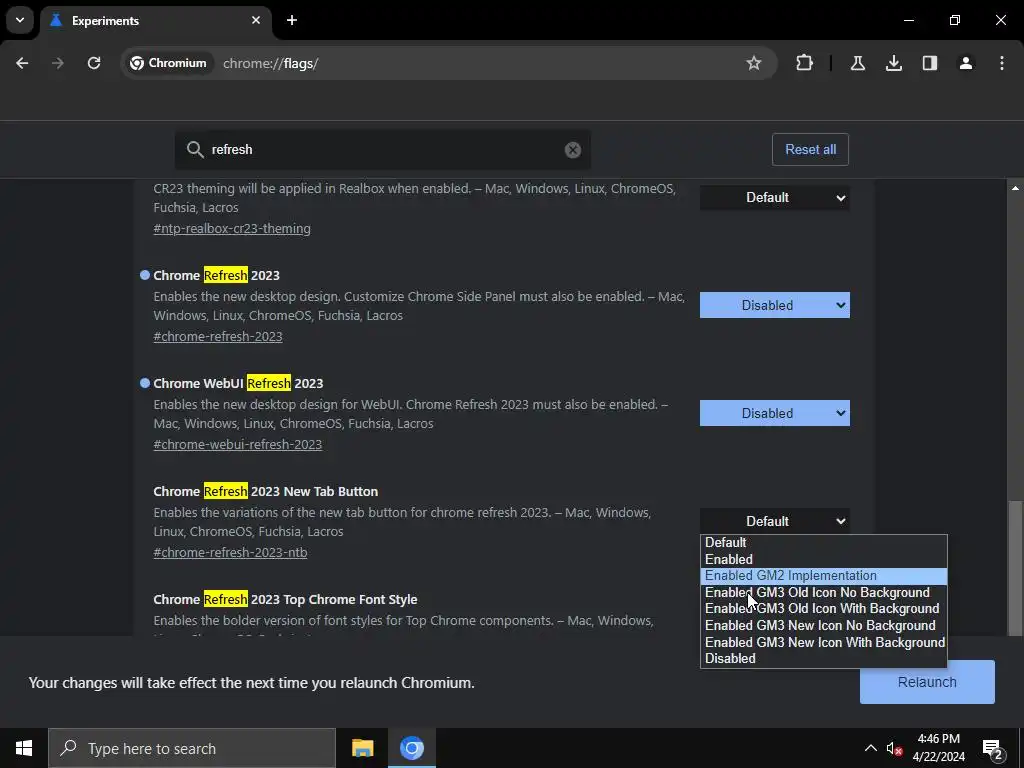Open Chrome WebUI Refresh 2023 Disabled dropdown
The width and height of the screenshot is (1024, 768).
pos(775,413)
